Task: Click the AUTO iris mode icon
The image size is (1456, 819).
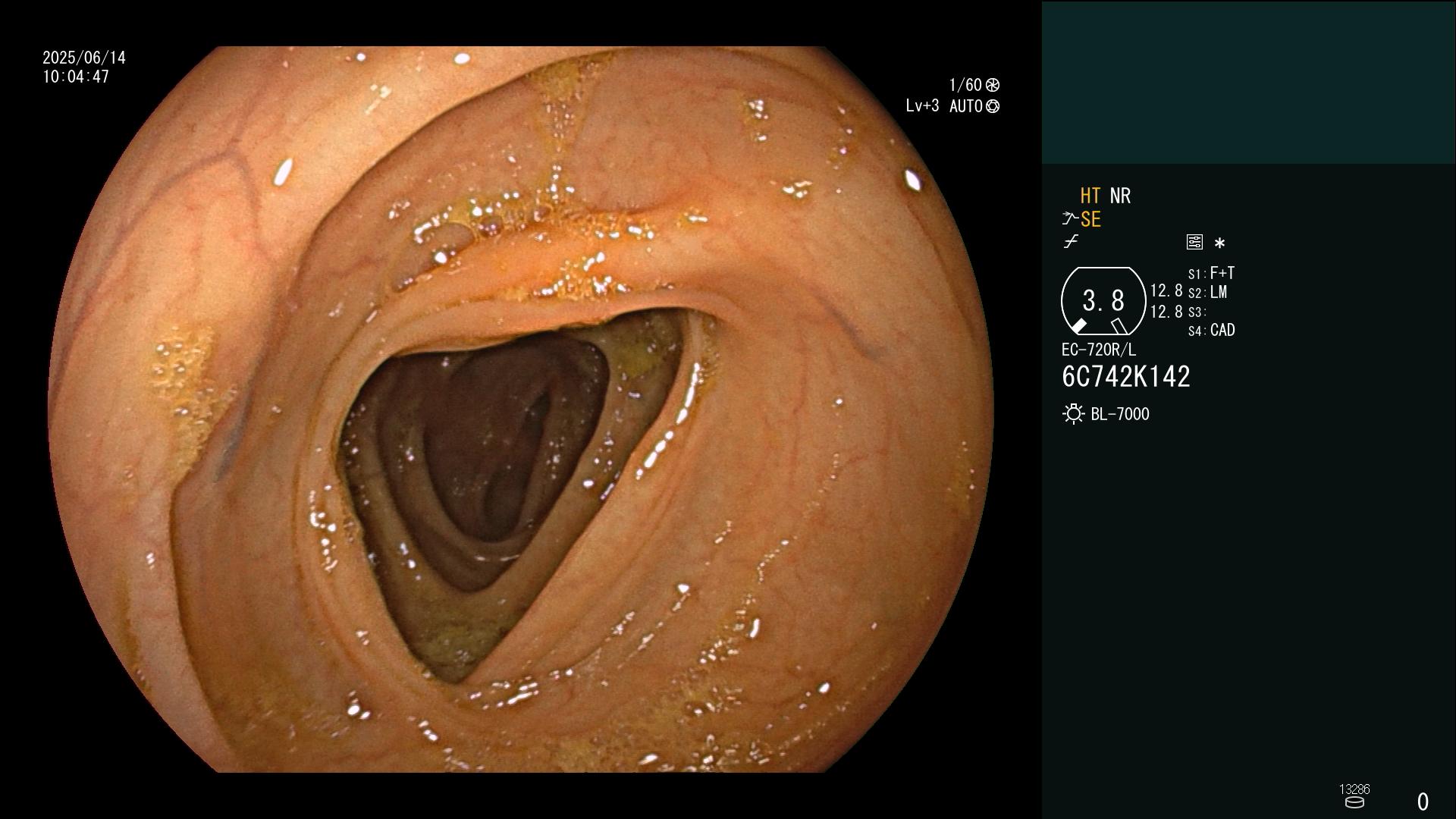Action: click(x=993, y=106)
